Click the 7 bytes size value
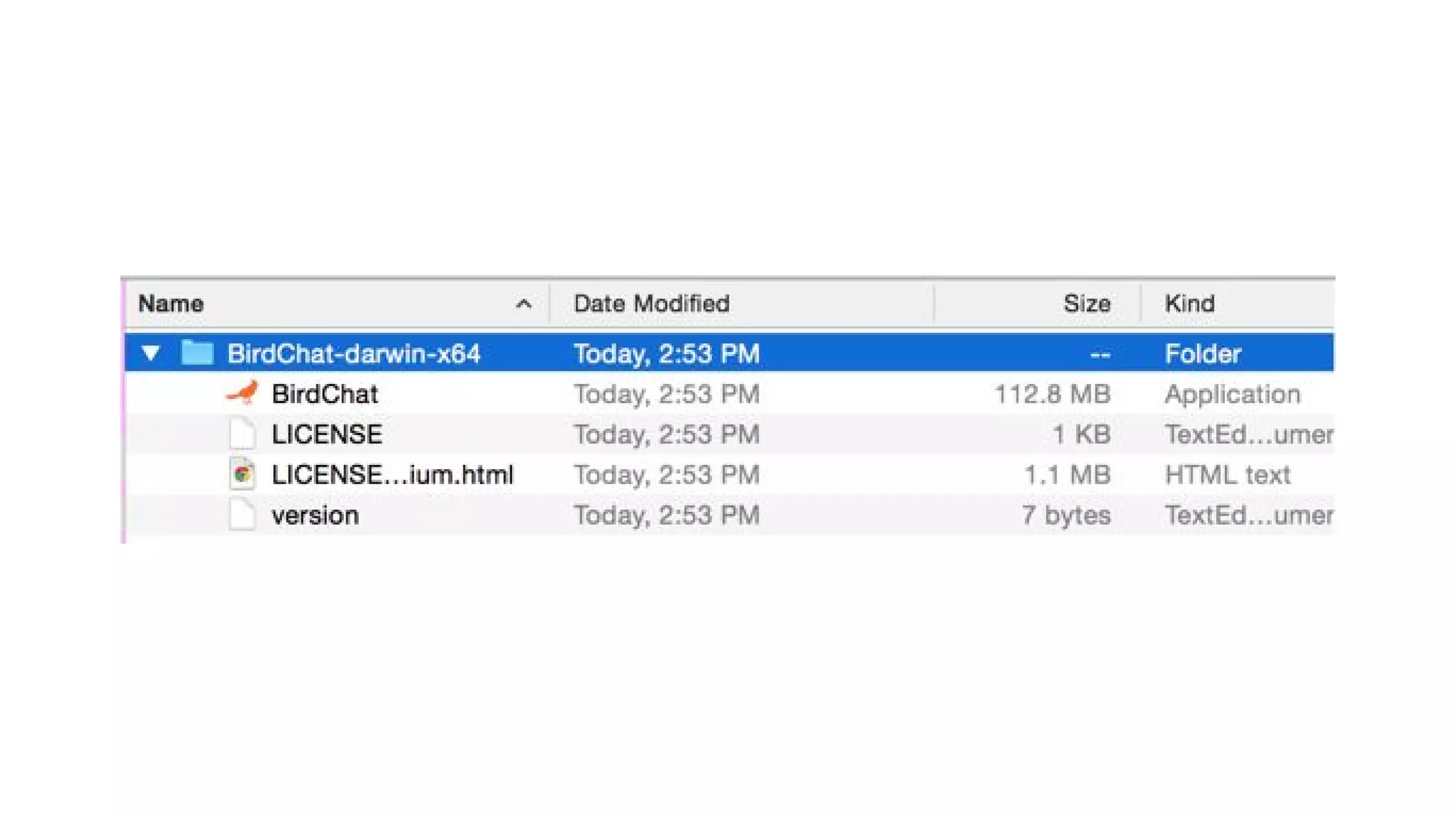Viewport: 1456px width, 819px height. click(1066, 515)
